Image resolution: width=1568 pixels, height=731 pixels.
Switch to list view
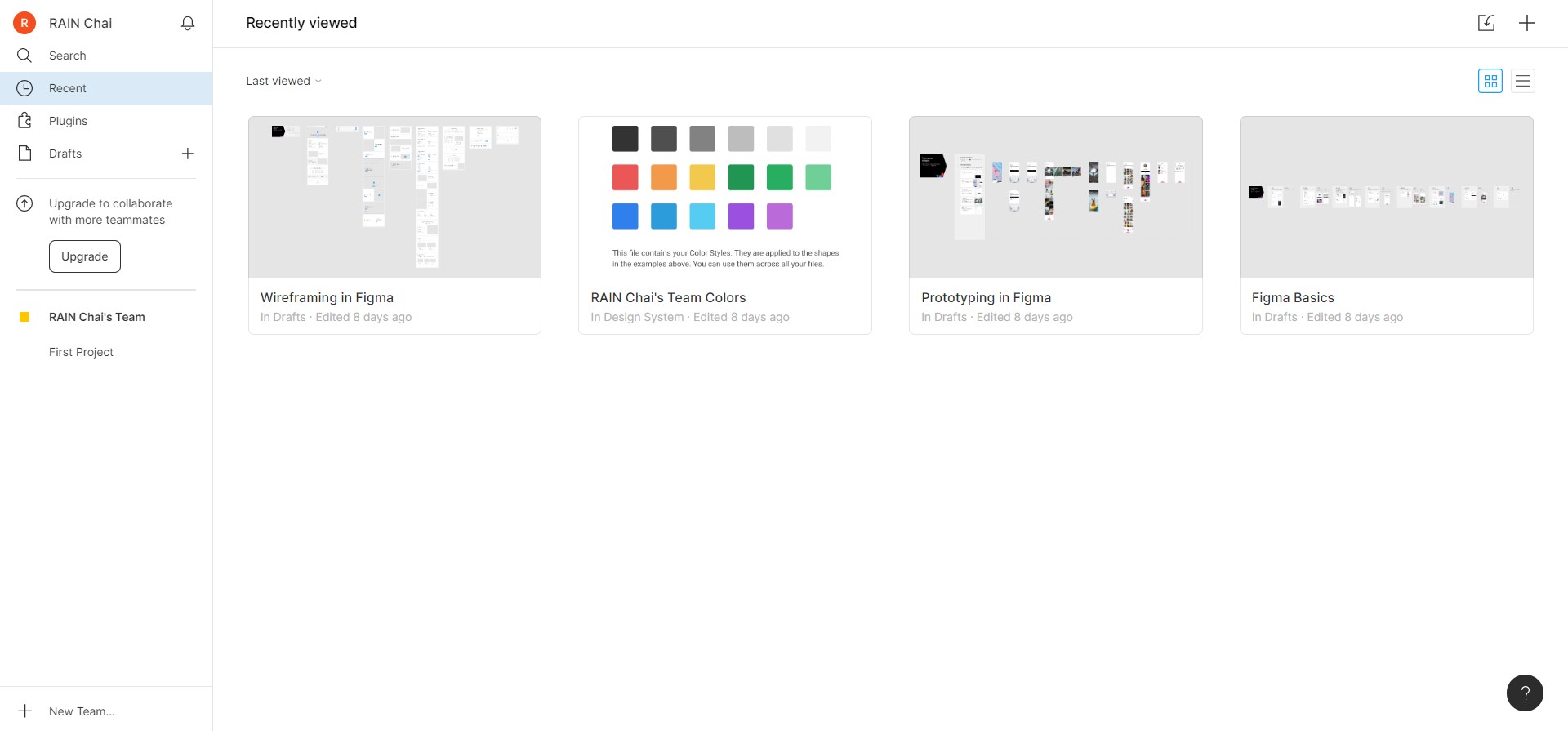pyautogui.click(x=1523, y=81)
